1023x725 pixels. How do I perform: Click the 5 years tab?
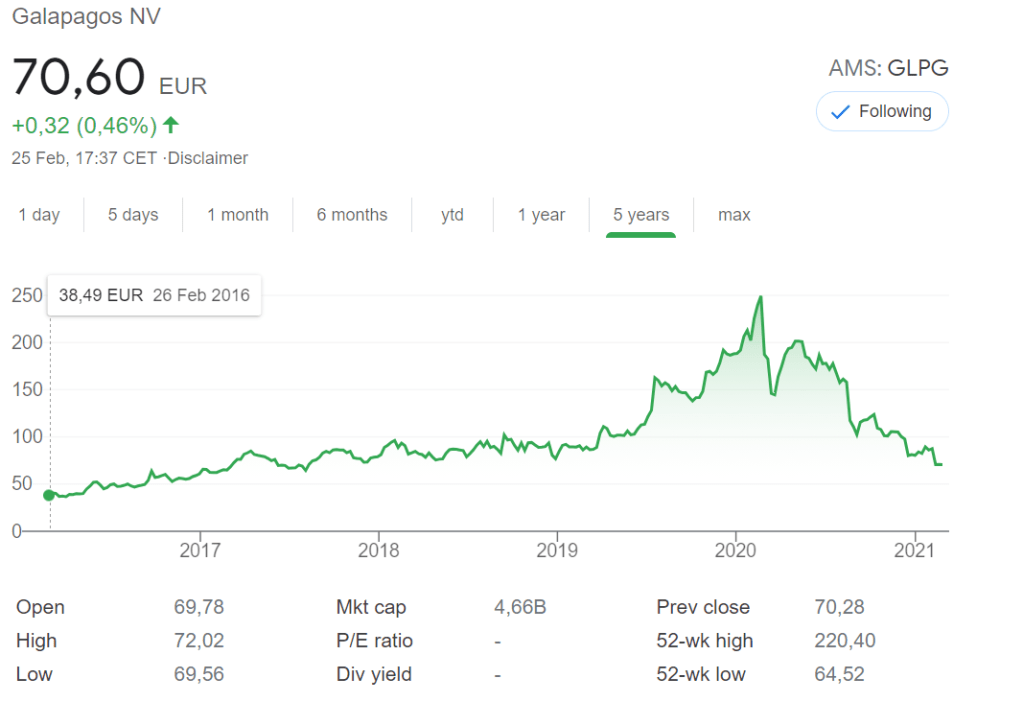click(641, 215)
